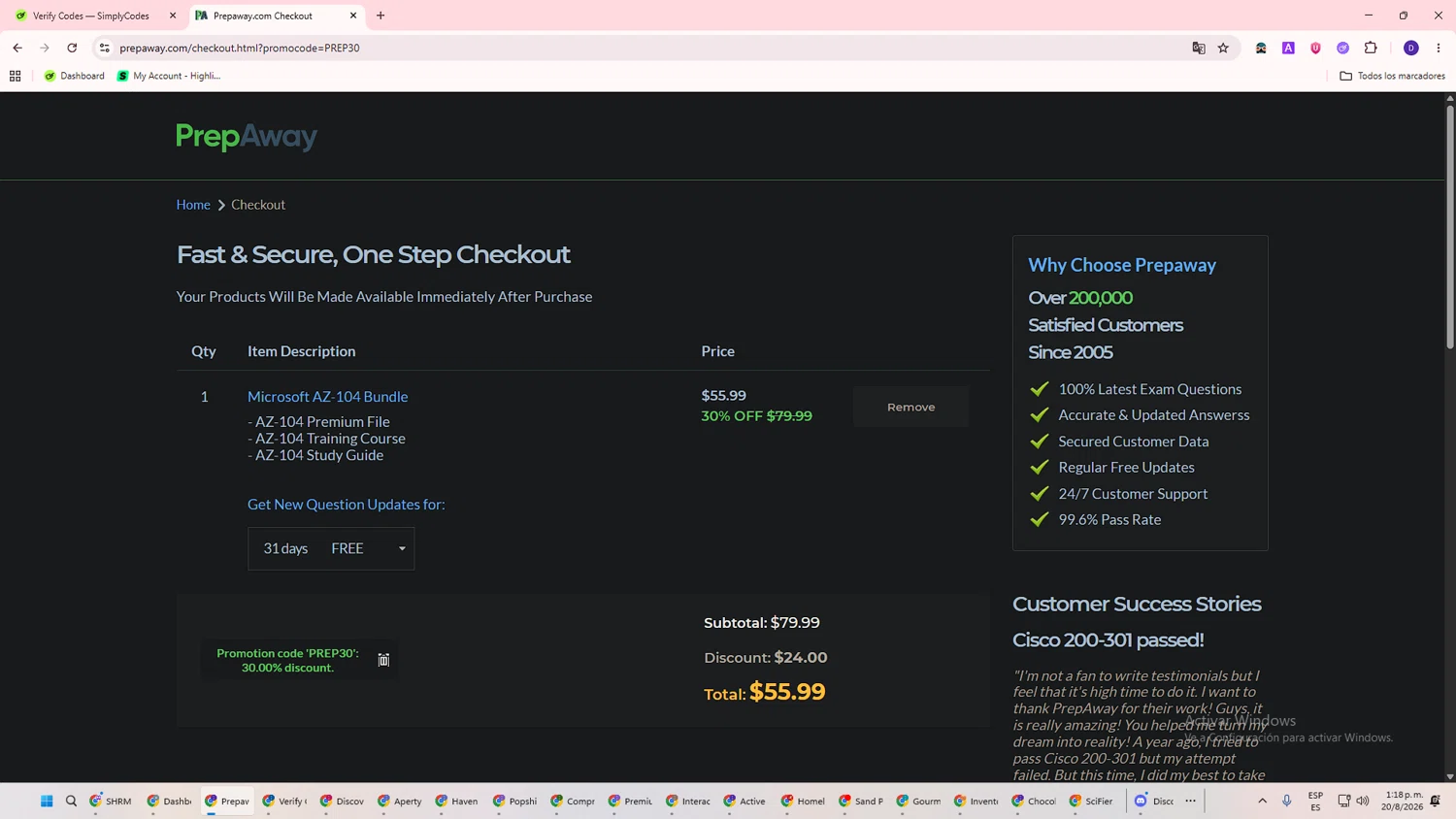
Task: Open Windows taskbar search
Action: click(71, 801)
